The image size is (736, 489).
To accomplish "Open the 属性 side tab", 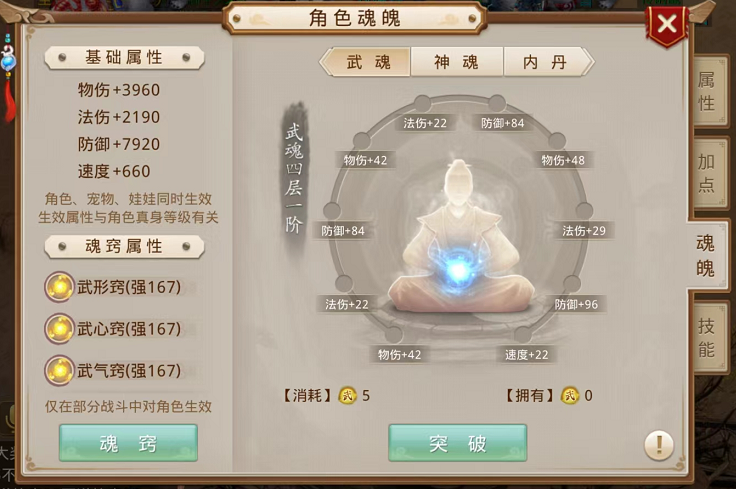I will (708, 92).
